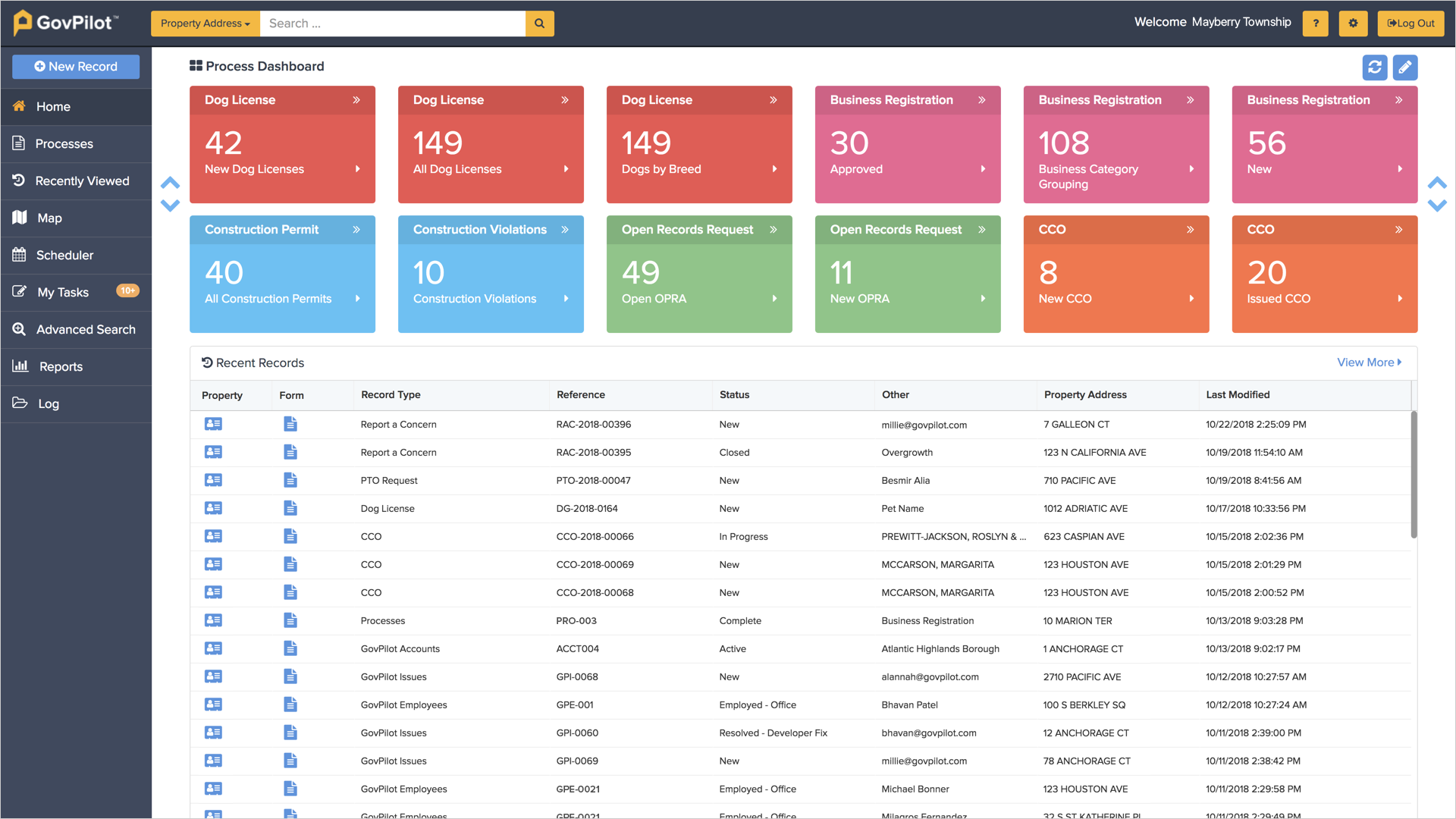Open form document icon for GPI-0069
1456x819 pixels.
290,761
